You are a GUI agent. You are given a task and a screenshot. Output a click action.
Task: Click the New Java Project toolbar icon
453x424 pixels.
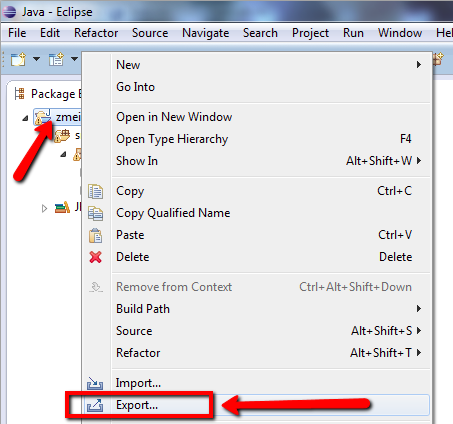click(x=56, y=59)
